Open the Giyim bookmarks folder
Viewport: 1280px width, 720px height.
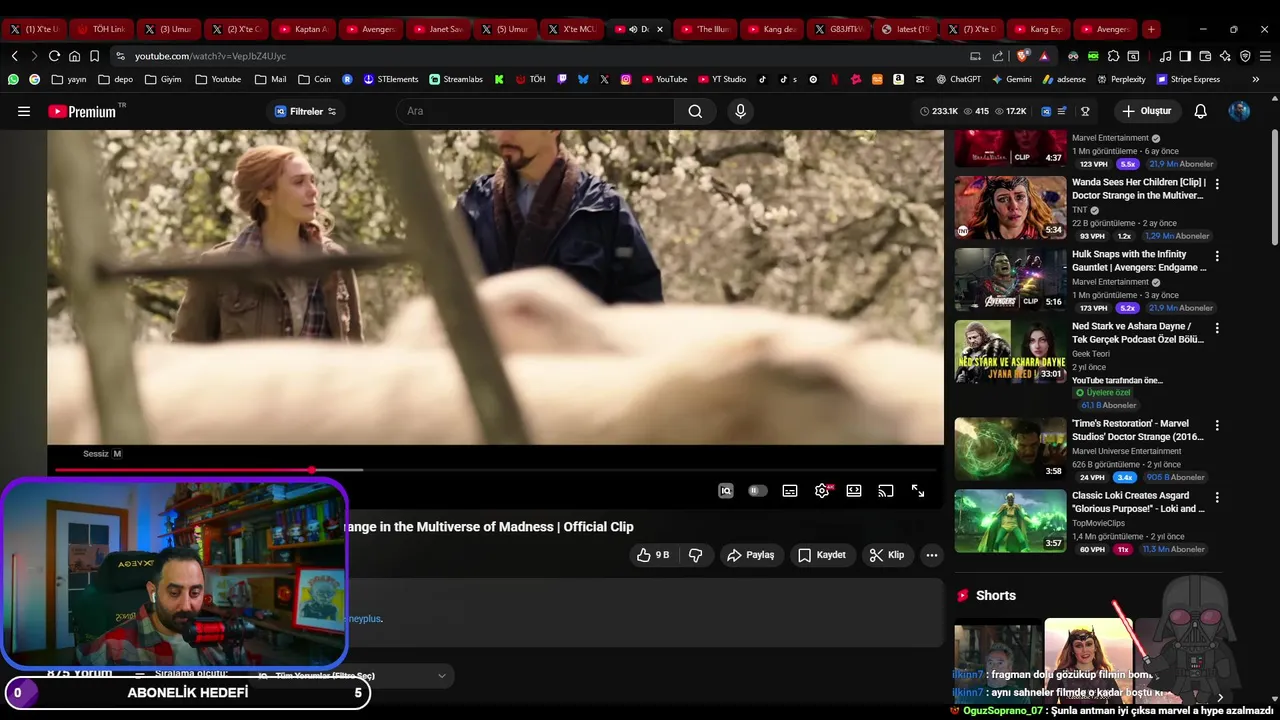[x=163, y=79]
